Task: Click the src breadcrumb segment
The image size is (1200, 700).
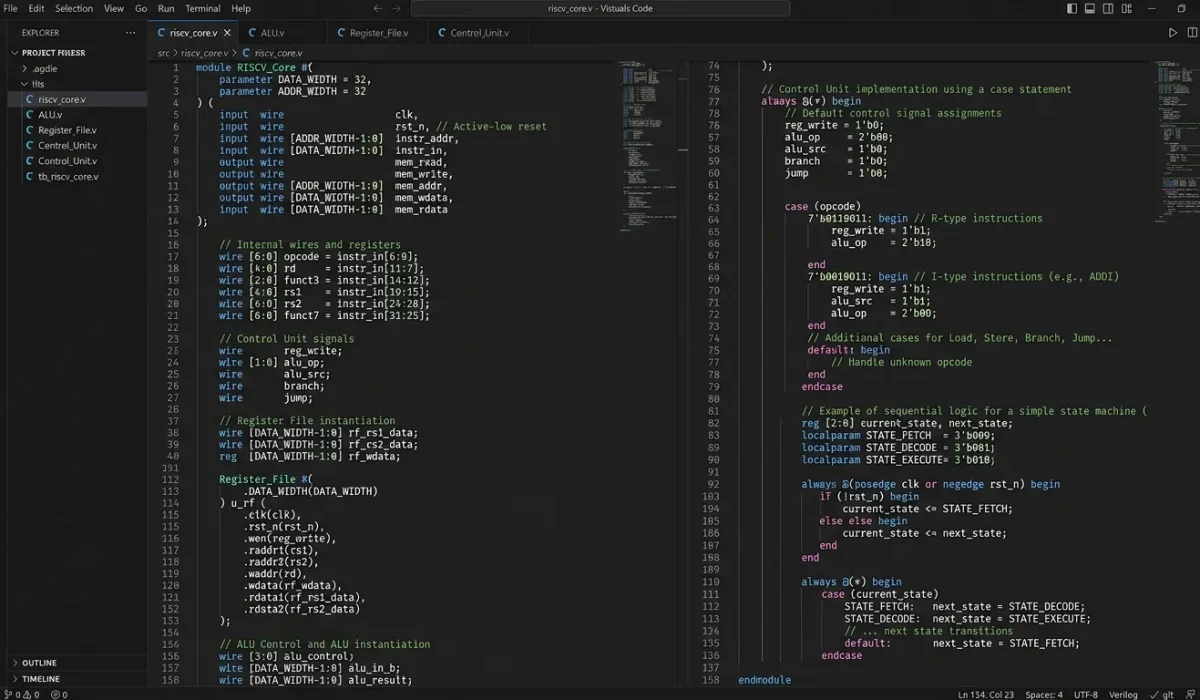Action: coord(163,53)
